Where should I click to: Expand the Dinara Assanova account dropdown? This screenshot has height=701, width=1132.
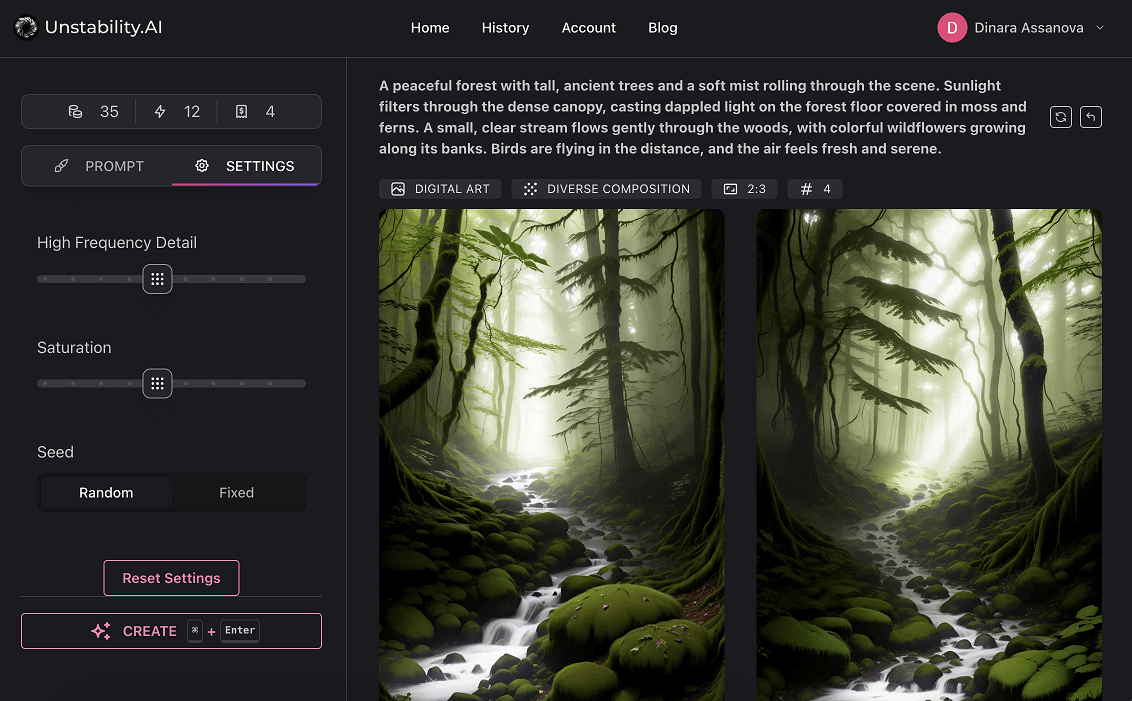point(1100,28)
